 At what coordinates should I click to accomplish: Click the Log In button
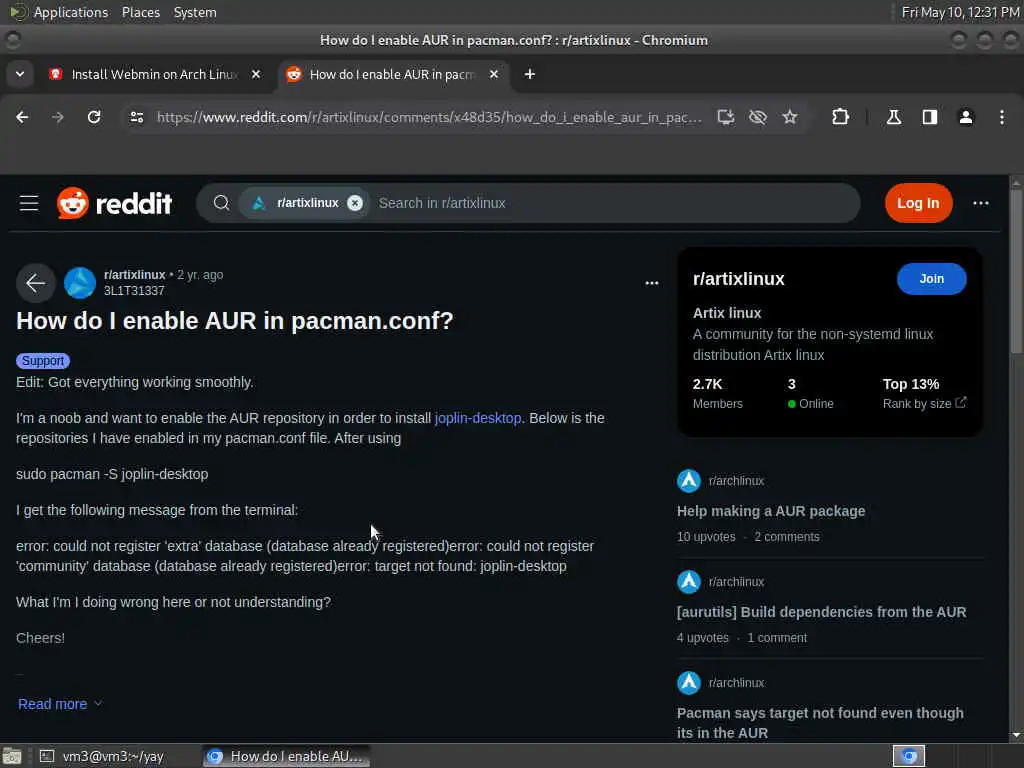tap(918, 203)
